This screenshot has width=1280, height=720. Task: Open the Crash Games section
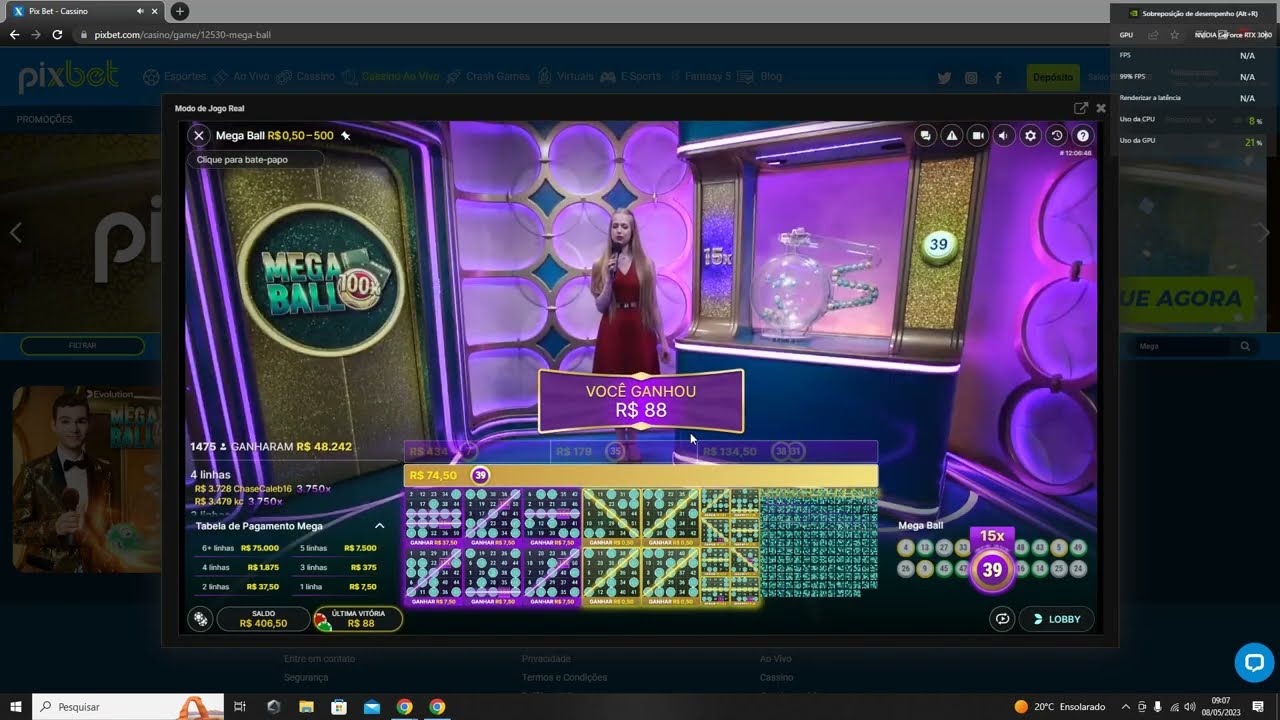click(x=489, y=76)
